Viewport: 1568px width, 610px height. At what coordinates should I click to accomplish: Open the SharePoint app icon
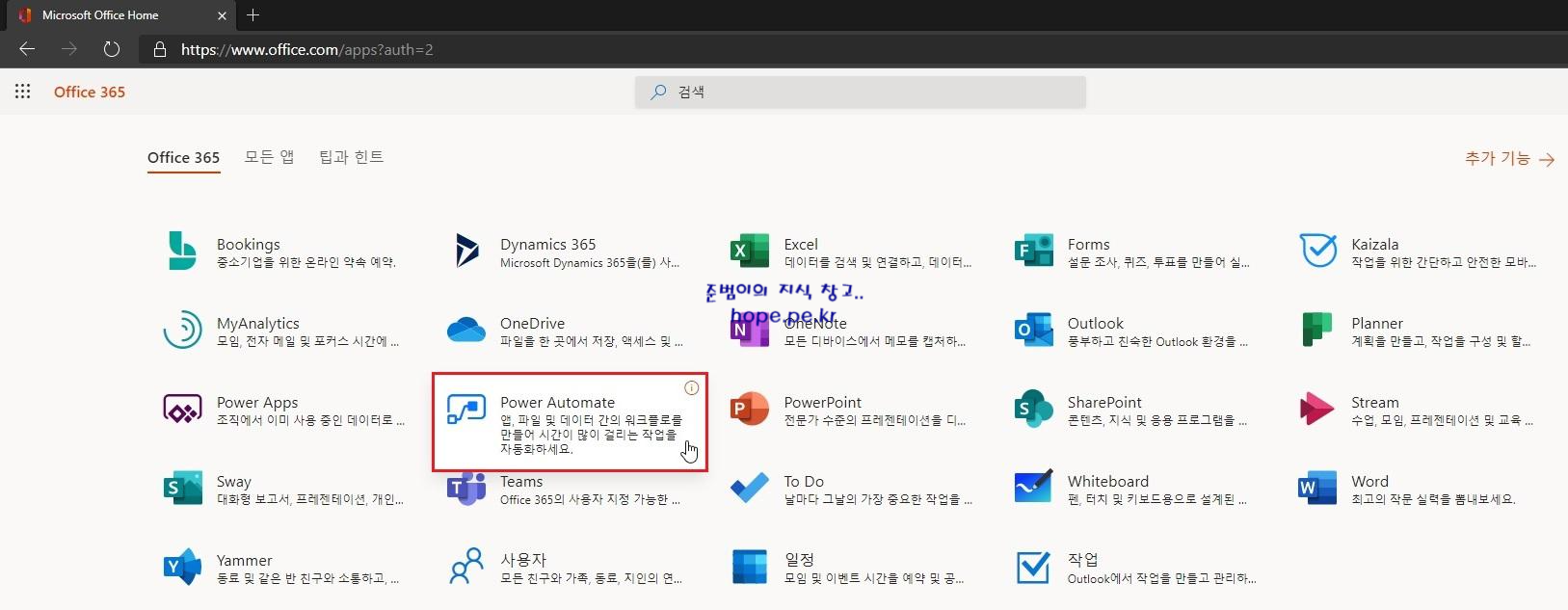(1033, 410)
